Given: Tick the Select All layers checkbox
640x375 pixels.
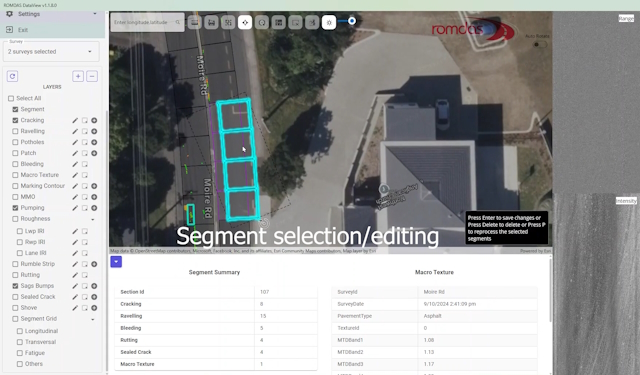Looking at the screenshot, I should click(11, 98).
